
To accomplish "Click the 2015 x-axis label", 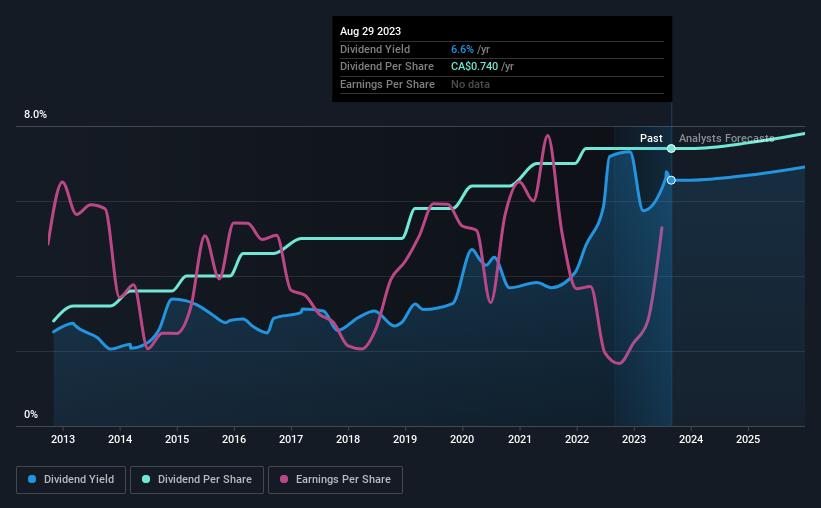I will click(x=177, y=439).
